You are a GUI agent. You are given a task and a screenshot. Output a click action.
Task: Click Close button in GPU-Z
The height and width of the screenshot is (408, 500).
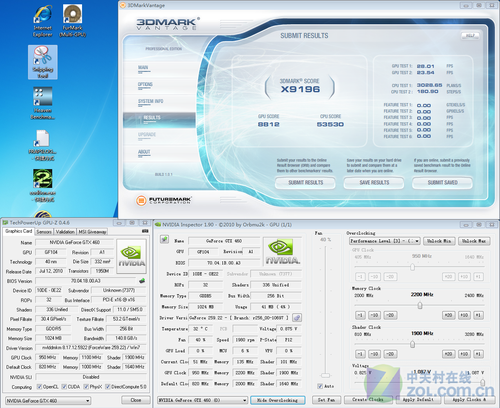tap(136, 400)
